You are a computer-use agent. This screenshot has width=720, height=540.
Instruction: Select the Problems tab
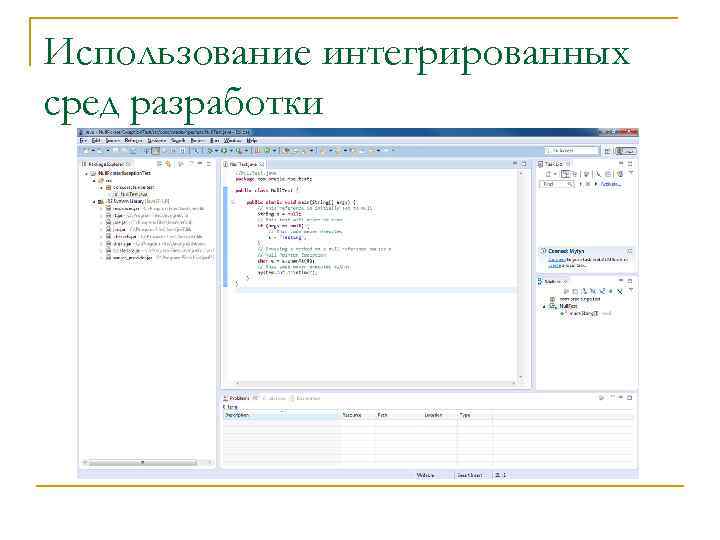click(239, 398)
